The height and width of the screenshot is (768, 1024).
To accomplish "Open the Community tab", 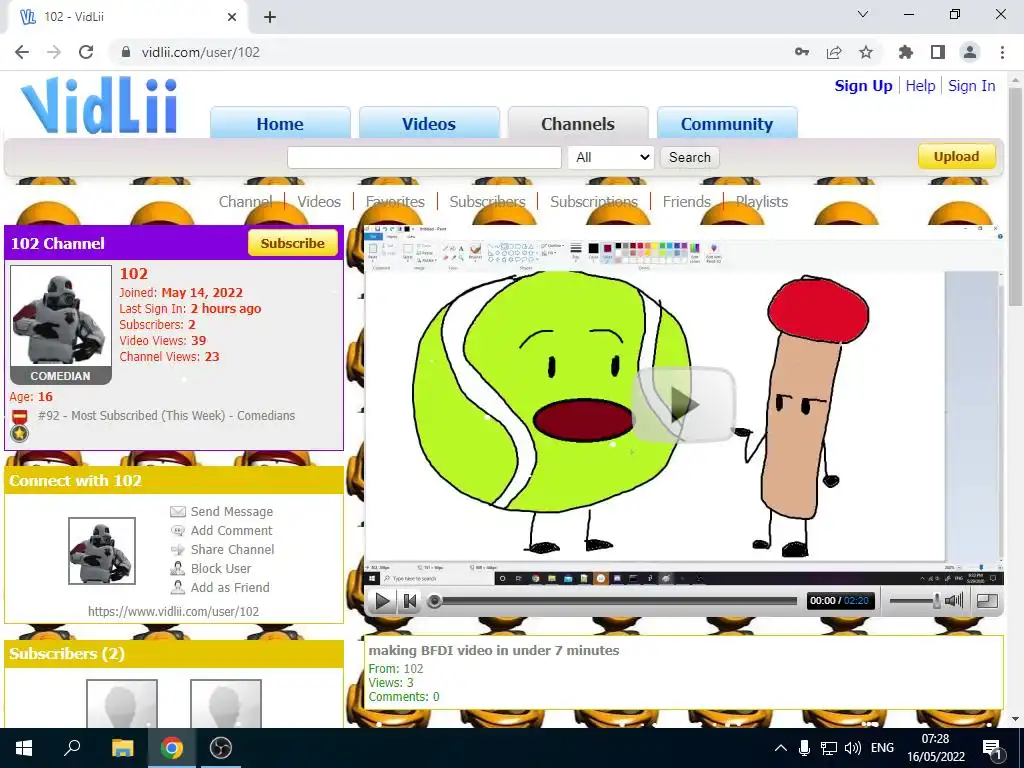I will point(727,123).
